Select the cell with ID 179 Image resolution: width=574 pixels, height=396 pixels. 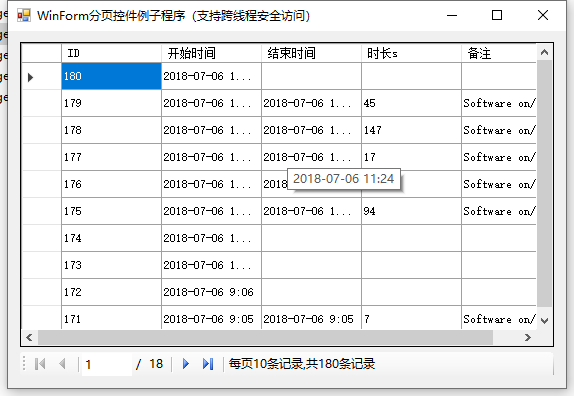click(111, 103)
